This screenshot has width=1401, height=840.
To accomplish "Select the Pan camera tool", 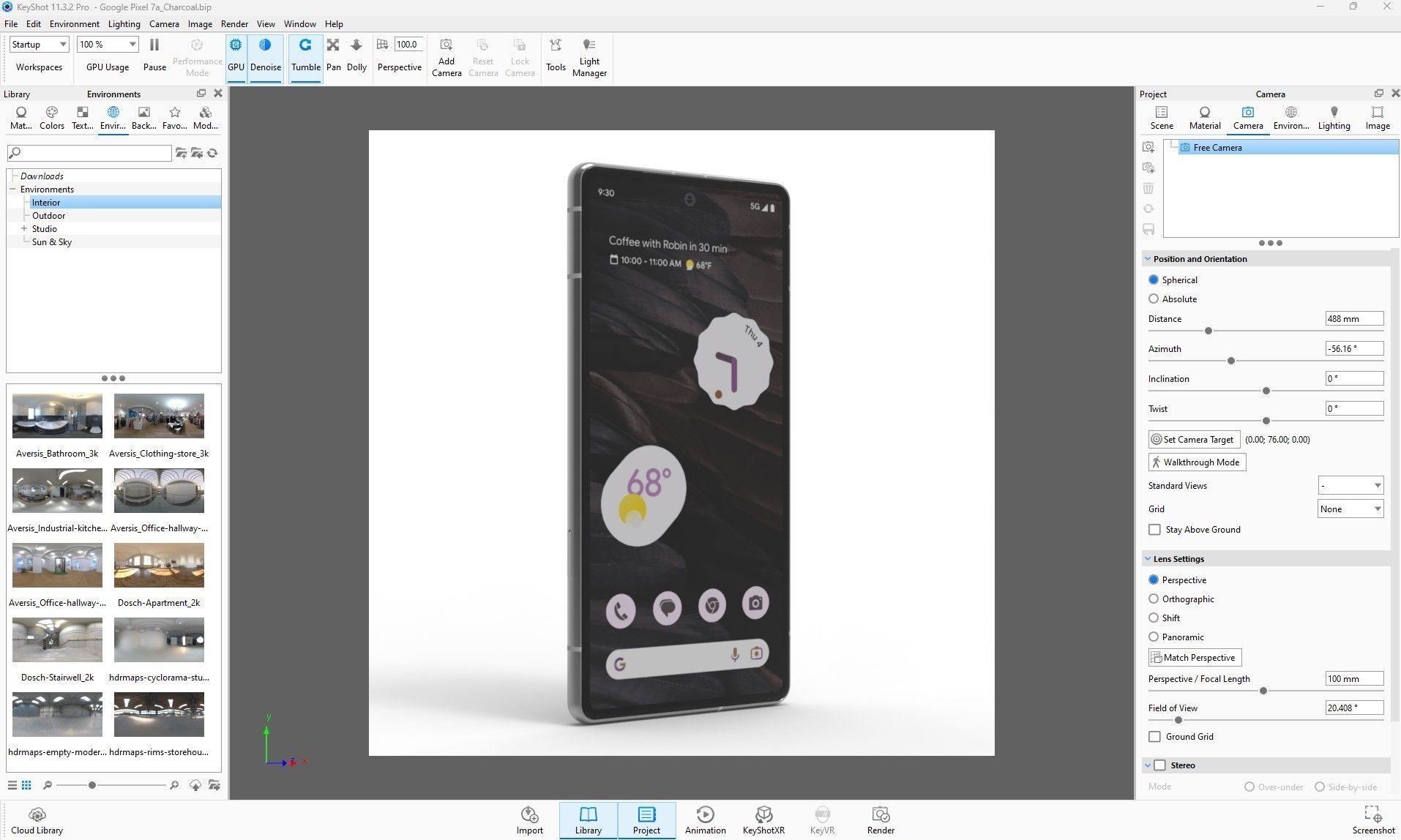I will click(333, 56).
